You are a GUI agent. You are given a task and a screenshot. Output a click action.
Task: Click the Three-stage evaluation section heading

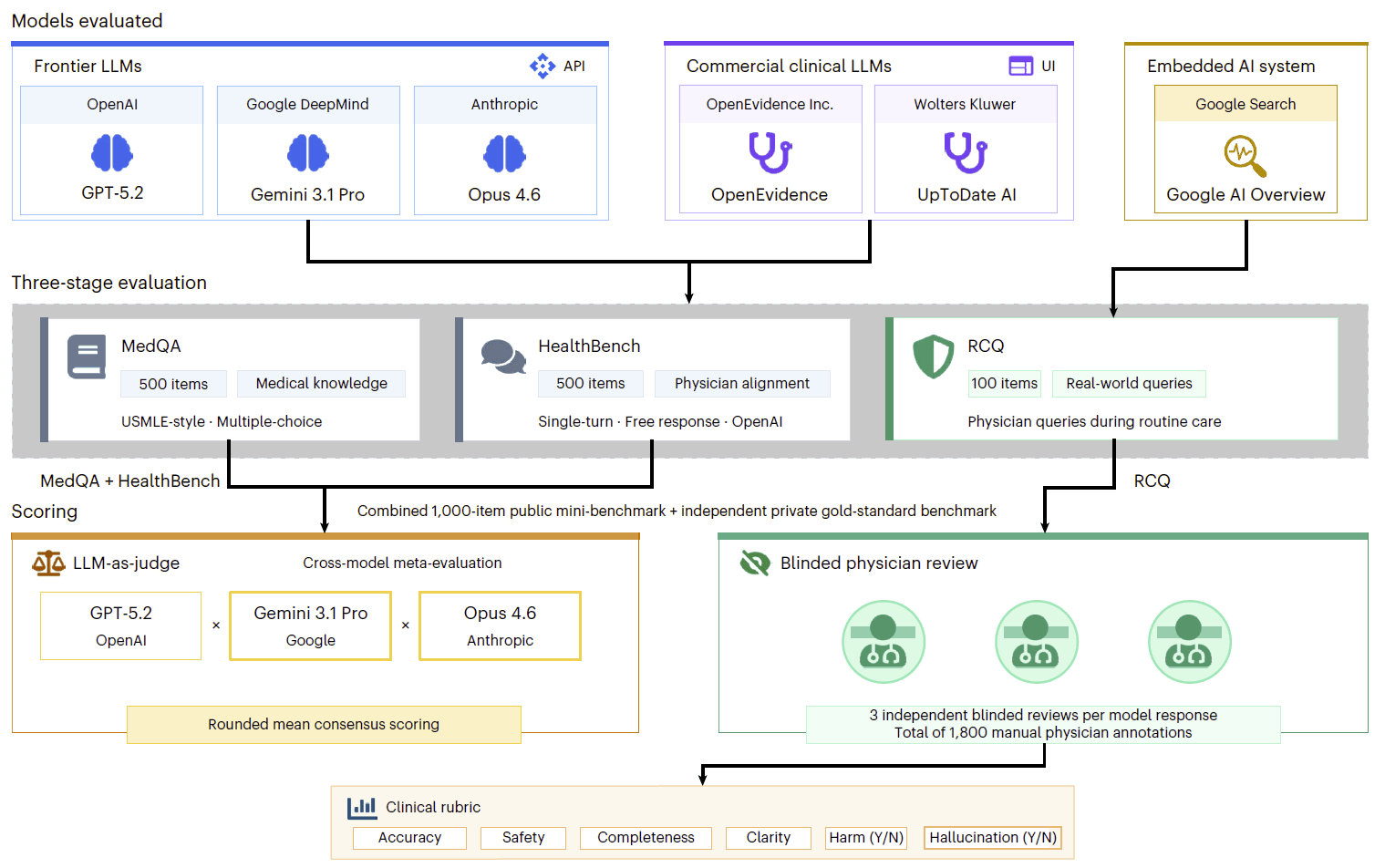(x=109, y=283)
